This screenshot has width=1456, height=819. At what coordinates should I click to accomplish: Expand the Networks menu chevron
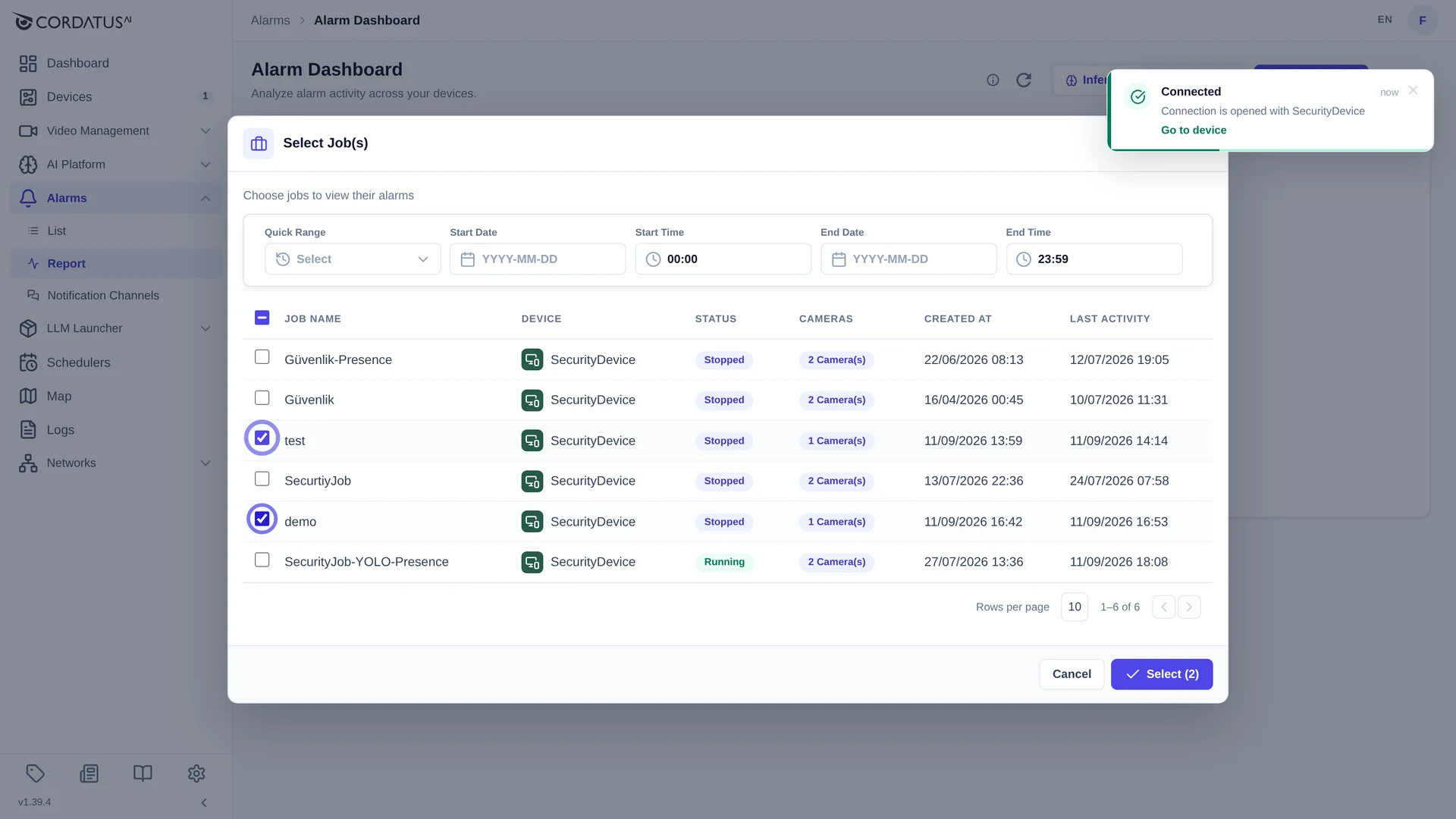pos(206,463)
